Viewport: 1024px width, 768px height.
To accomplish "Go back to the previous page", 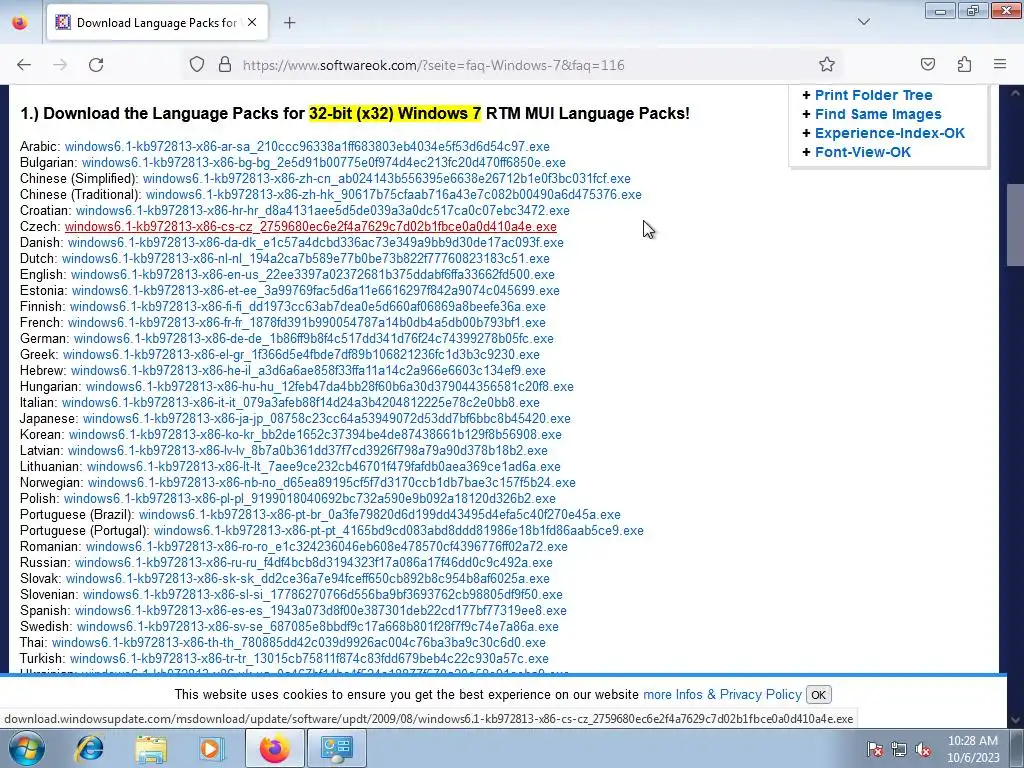I will pyautogui.click(x=24, y=65).
